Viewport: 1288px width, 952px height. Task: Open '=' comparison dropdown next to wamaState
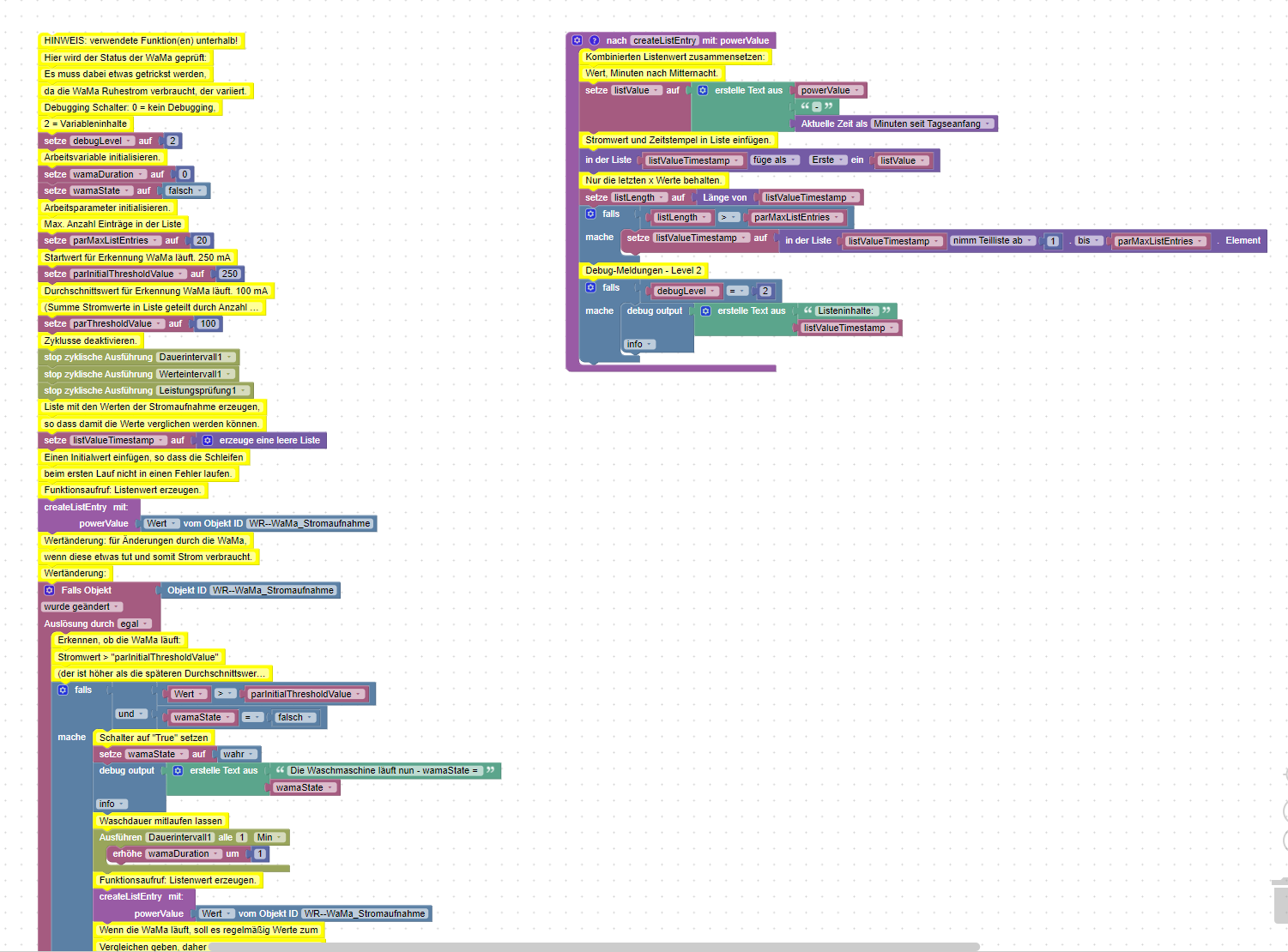[x=252, y=717]
